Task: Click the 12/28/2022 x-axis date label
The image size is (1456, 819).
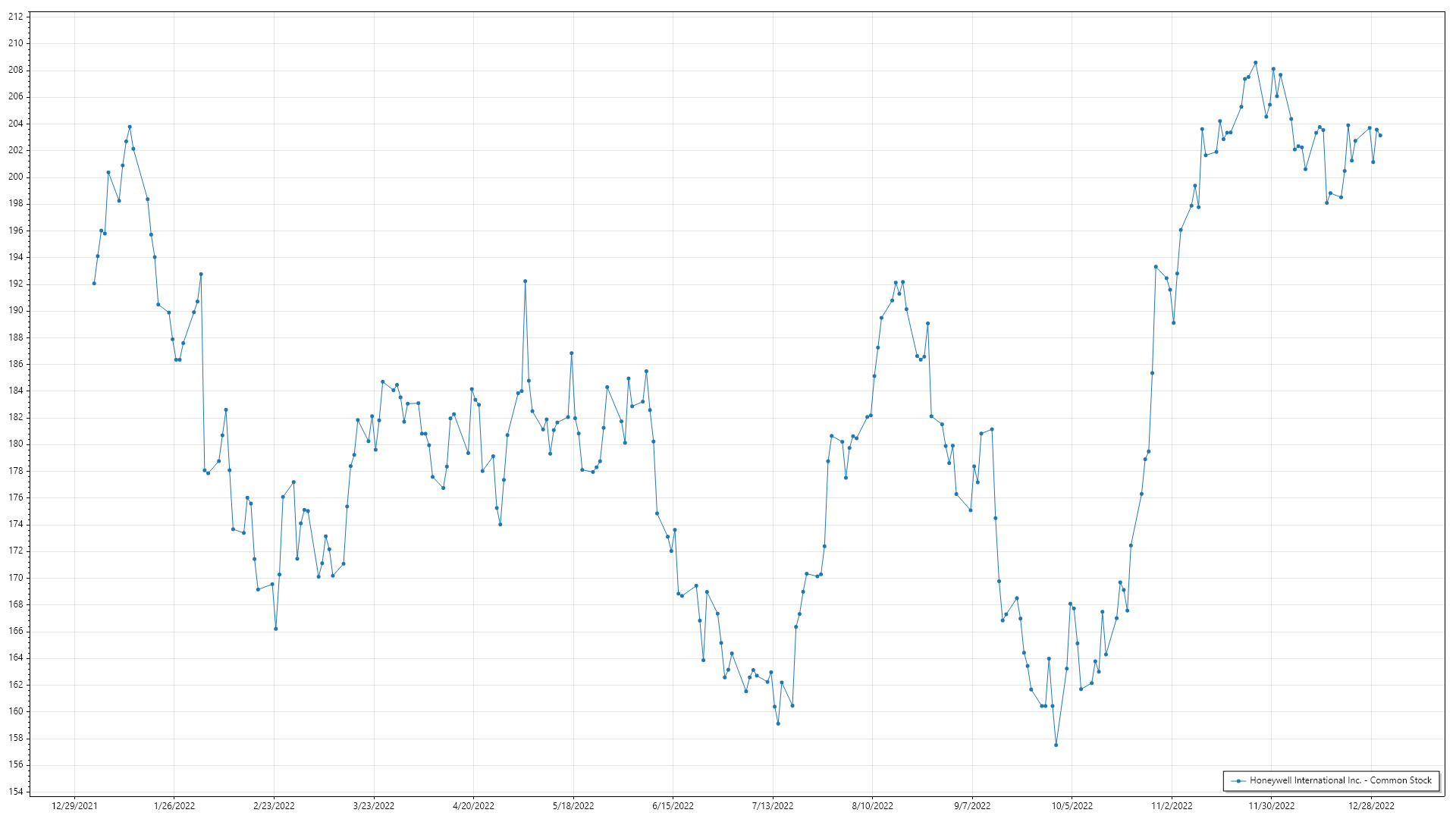Action: [1371, 805]
